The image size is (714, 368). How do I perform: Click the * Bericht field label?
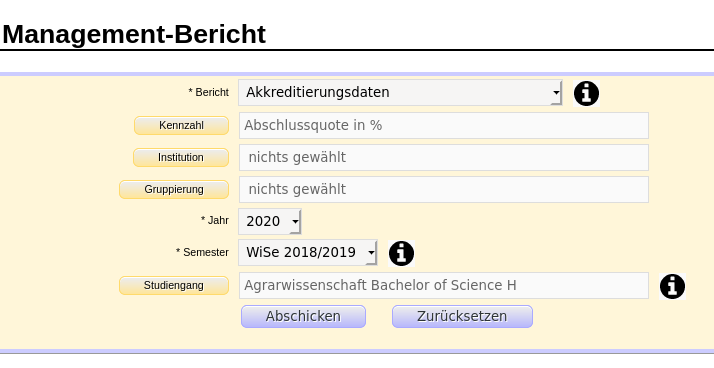click(x=209, y=92)
